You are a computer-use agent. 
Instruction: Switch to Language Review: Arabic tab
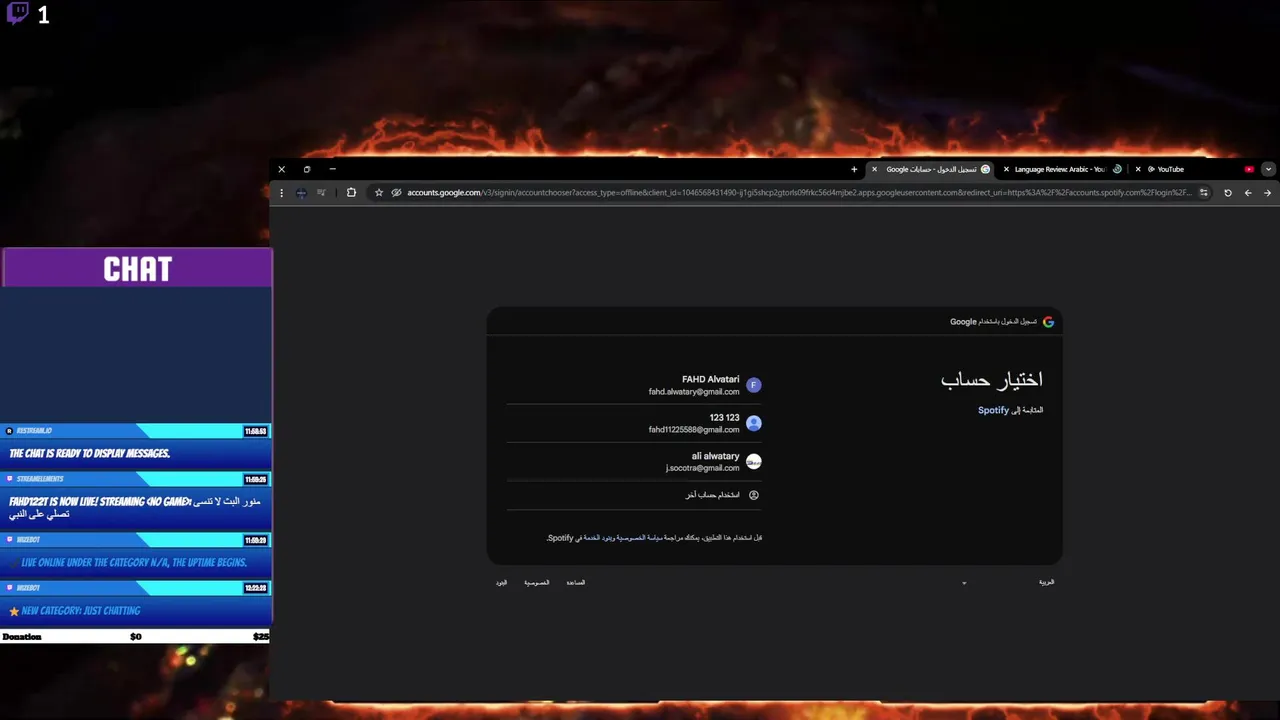[x=1062, y=169]
